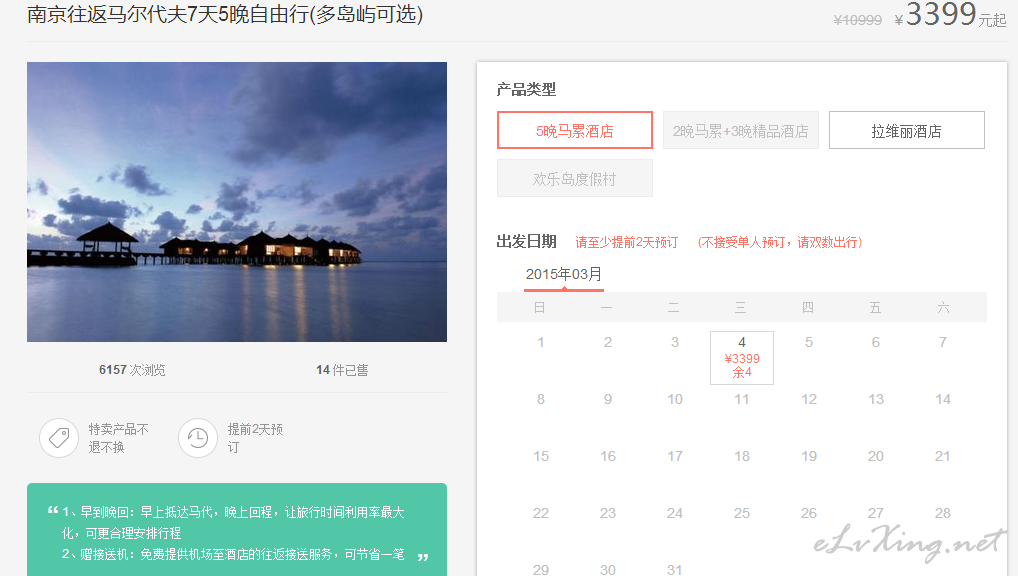Click calendar date 16
The image size is (1018, 576).
click(x=608, y=457)
